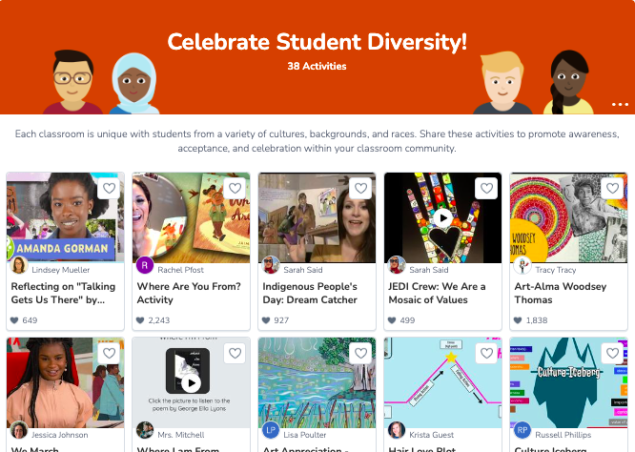Open Reflecting on "Talking Gets Us There" activity

pos(63,293)
